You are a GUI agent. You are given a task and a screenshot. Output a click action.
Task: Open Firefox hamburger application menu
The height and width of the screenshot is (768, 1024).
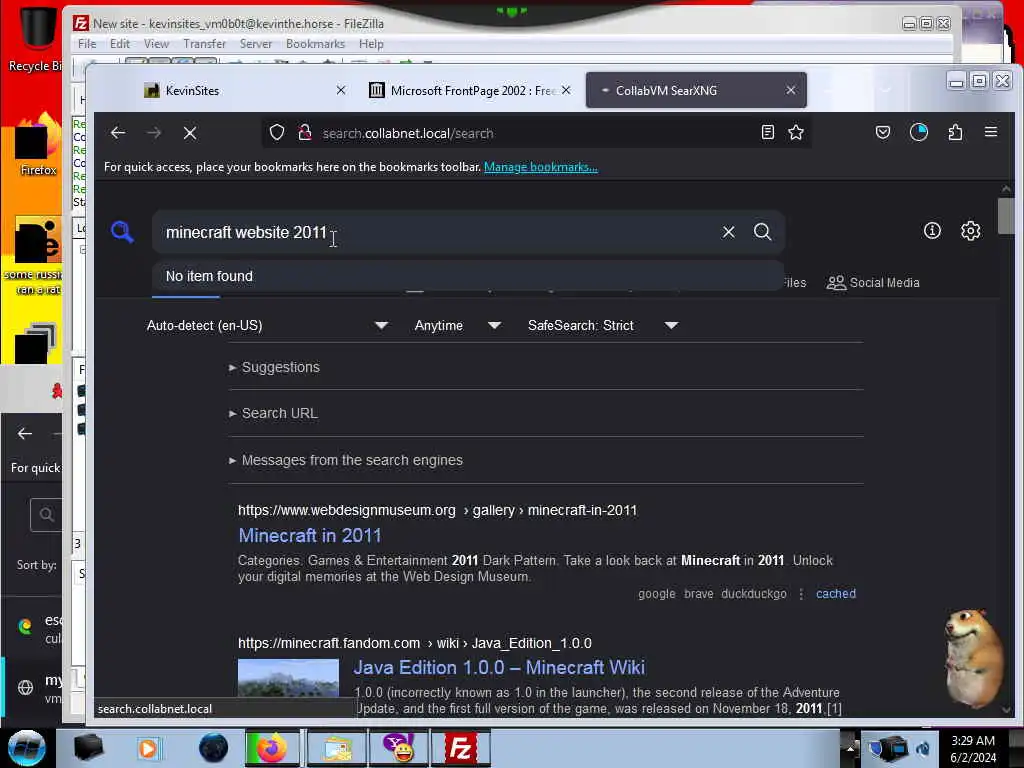point(991,133)
